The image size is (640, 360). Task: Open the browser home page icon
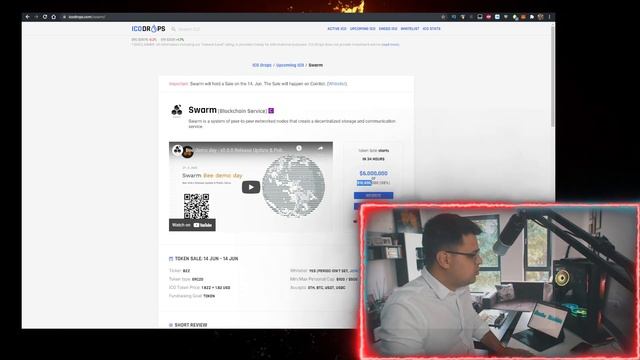point(53,17)
